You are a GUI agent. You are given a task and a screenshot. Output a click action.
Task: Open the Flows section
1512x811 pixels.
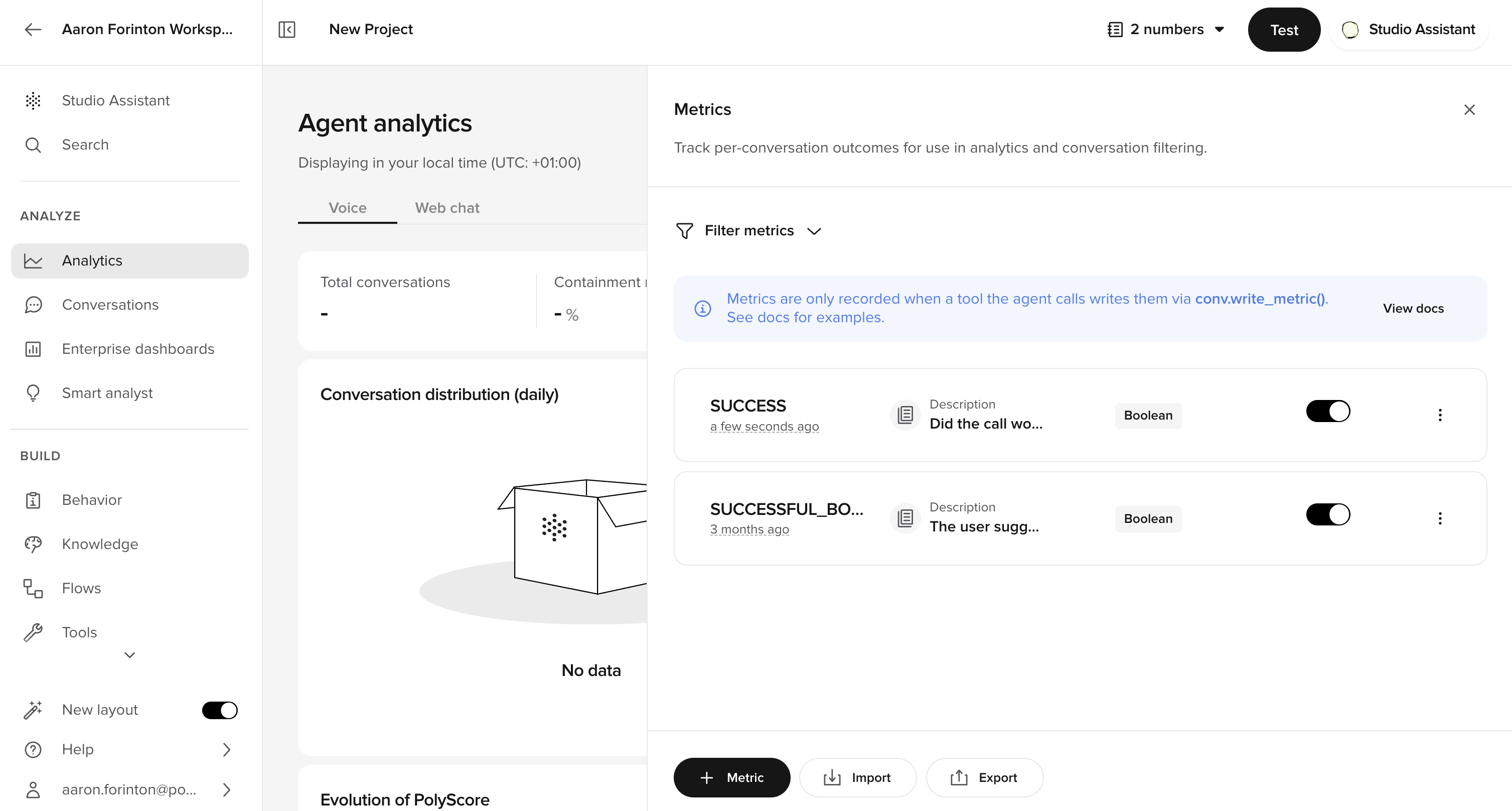[x=130, y=588]
